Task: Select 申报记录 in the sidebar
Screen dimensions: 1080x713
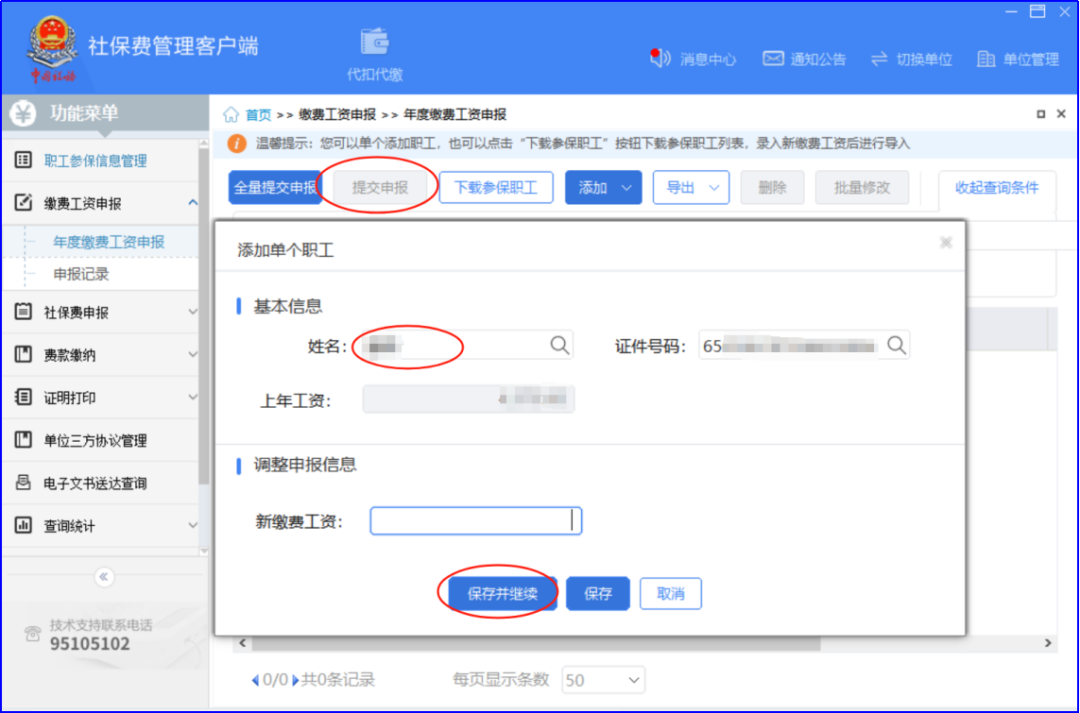Action: coord(81,274)
